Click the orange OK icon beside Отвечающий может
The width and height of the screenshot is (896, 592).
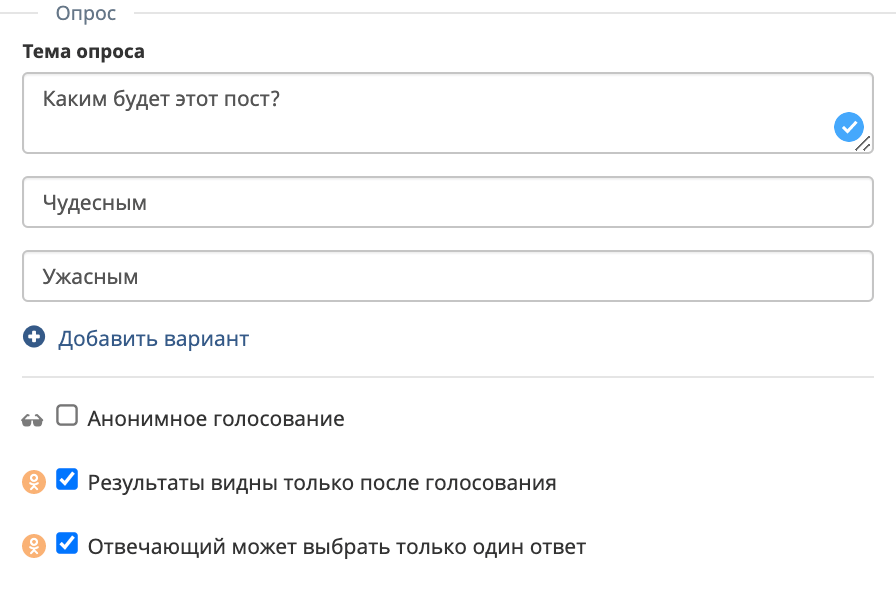[33, 545]
